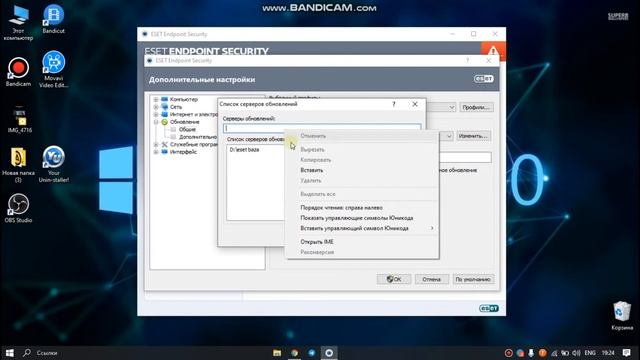Expand the Интернет и электро... node
The height and width of the screenshot is (360, 640).
click(x=156, y=114)
